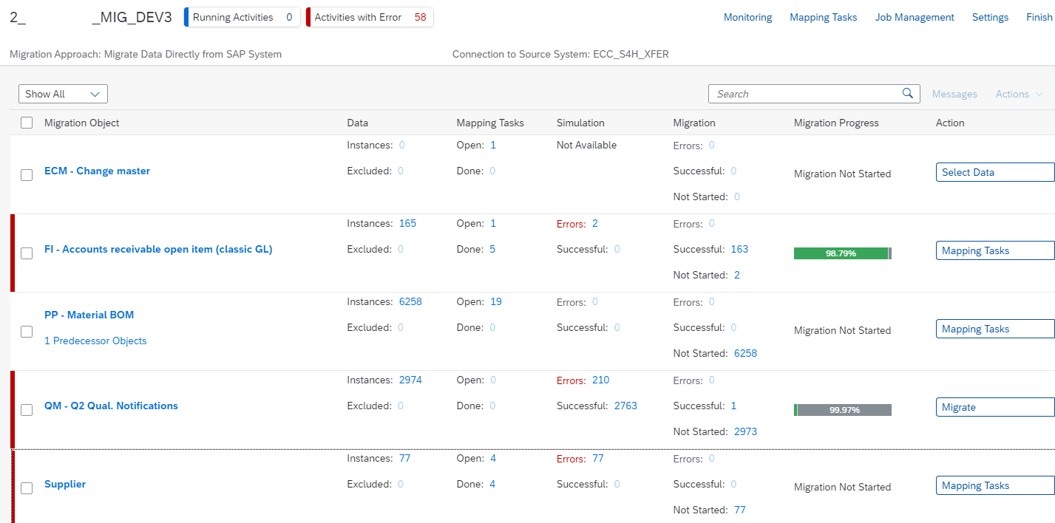The height and width of the screenshot is (523, 1055).
Task: Select the ECM - Change master checkbox
Action: [x=27, y=175]
